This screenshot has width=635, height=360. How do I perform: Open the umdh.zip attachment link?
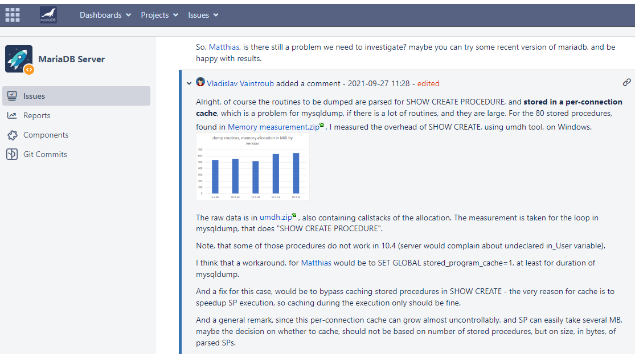[x=275, y=217]
